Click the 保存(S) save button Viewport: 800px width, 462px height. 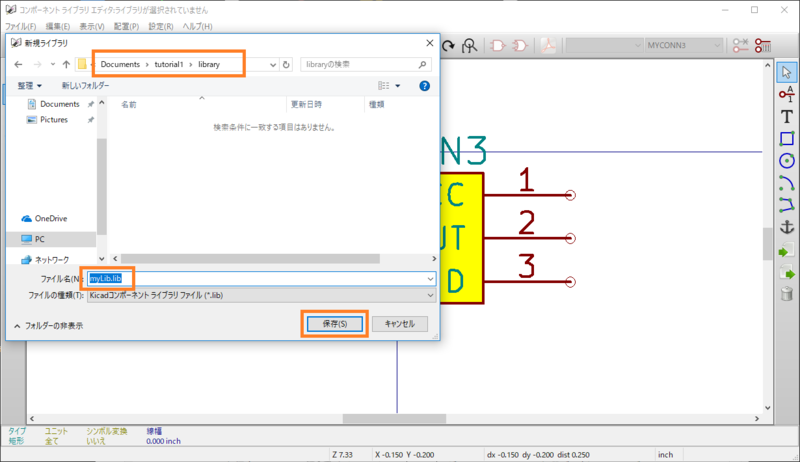(335, 324)
